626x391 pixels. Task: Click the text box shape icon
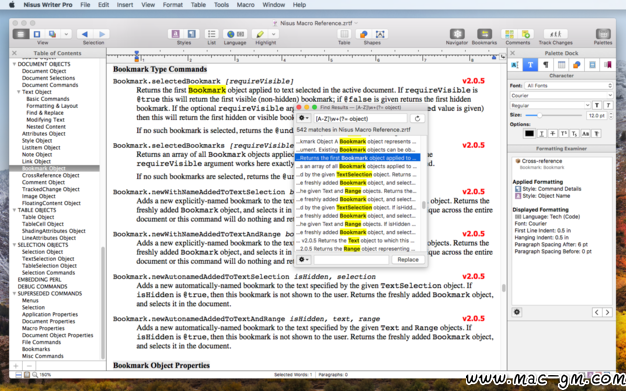coord(380,34)
